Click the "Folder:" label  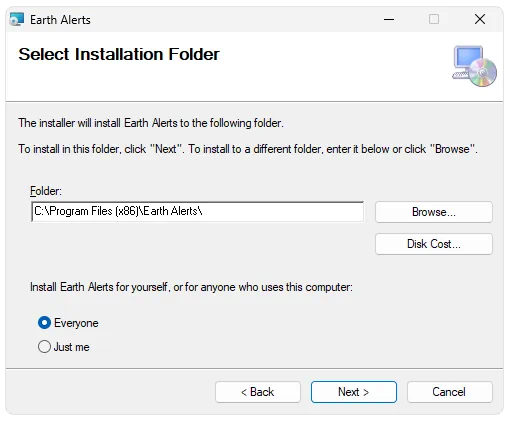[46, 191]
